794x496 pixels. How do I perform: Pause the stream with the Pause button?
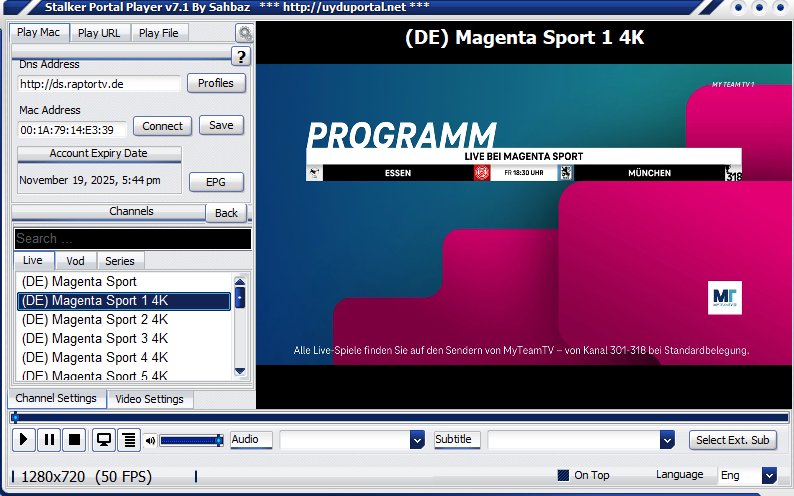[49, 439]
